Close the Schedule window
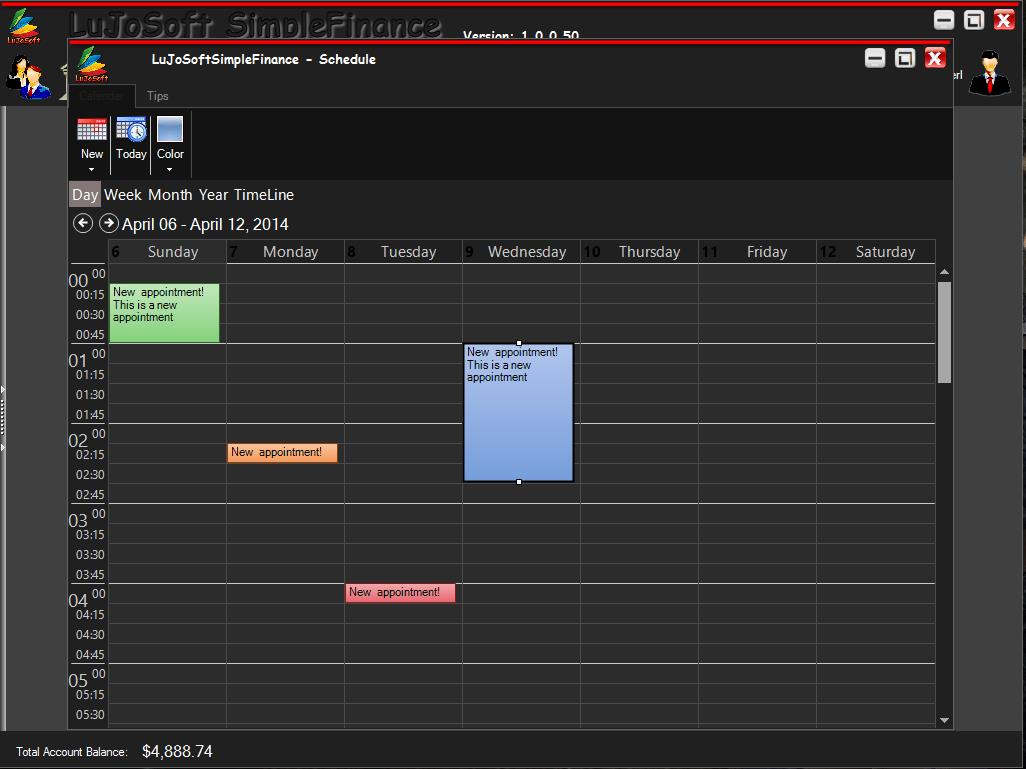Image resolution: width=1026 pixels, height=769 pixels. 935,58
